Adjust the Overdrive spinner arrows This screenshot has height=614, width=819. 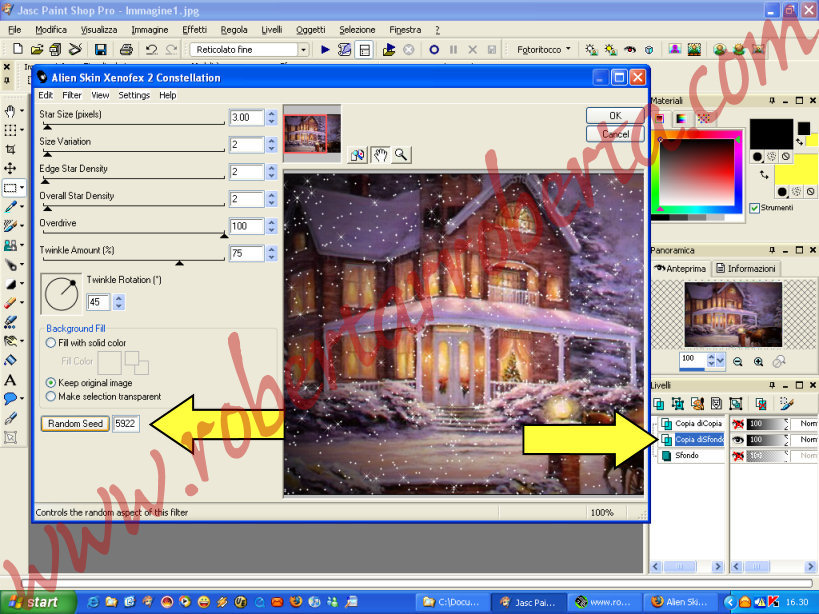(271, 226)
